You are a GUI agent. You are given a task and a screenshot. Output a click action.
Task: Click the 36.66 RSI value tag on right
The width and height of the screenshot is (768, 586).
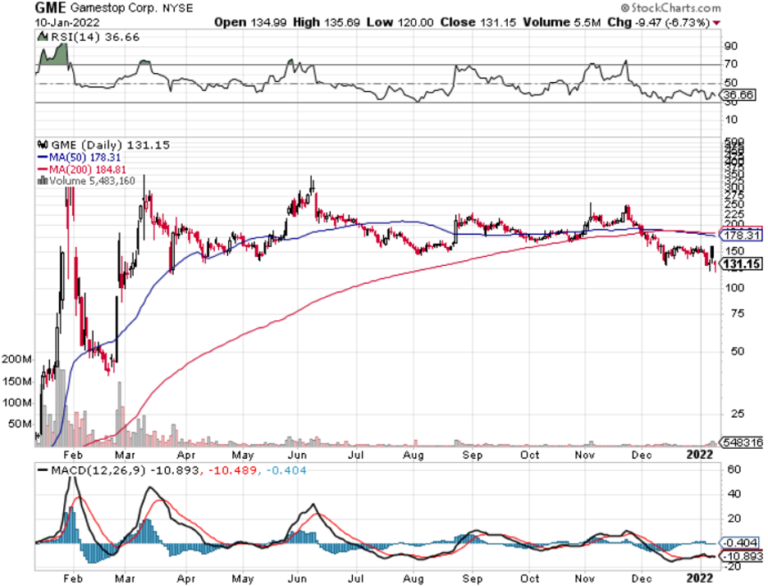[739, 95]
